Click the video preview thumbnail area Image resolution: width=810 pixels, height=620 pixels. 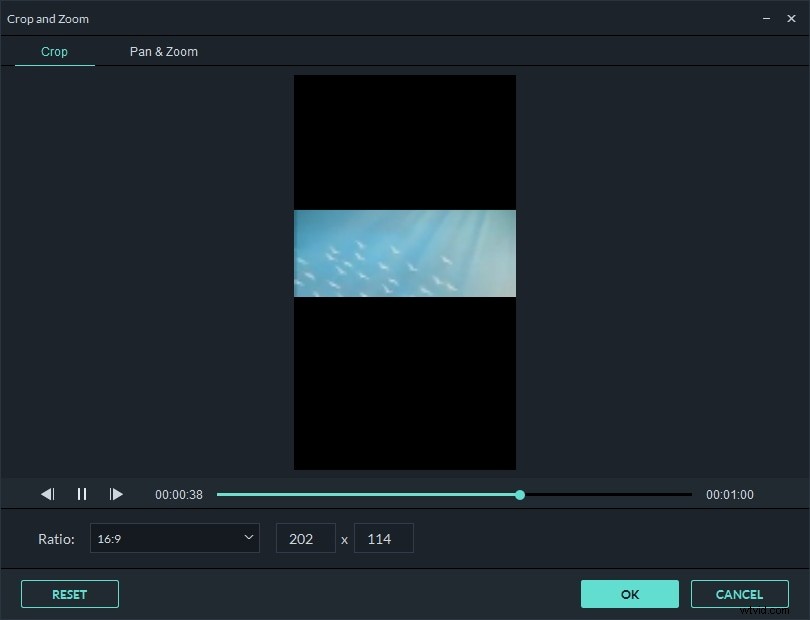click(x=404, y=253)
